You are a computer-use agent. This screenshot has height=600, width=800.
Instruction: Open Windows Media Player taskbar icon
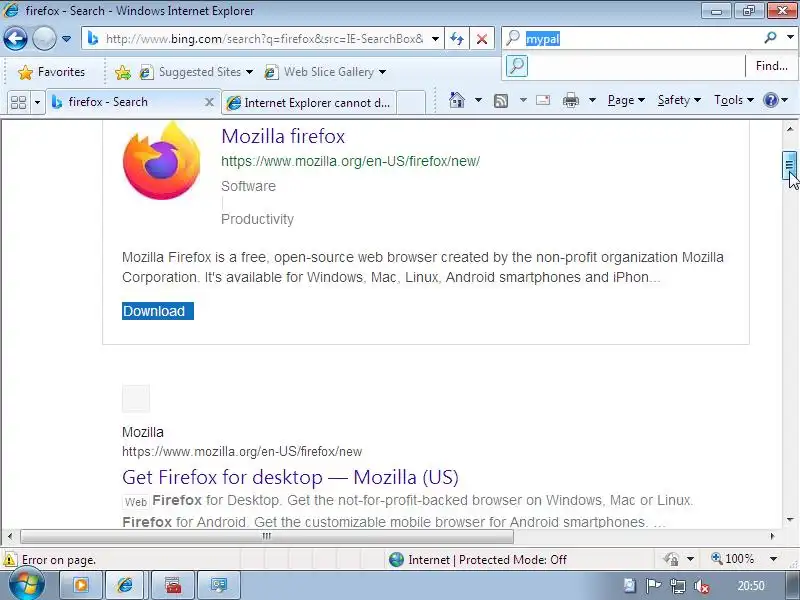tap(81, 585)
